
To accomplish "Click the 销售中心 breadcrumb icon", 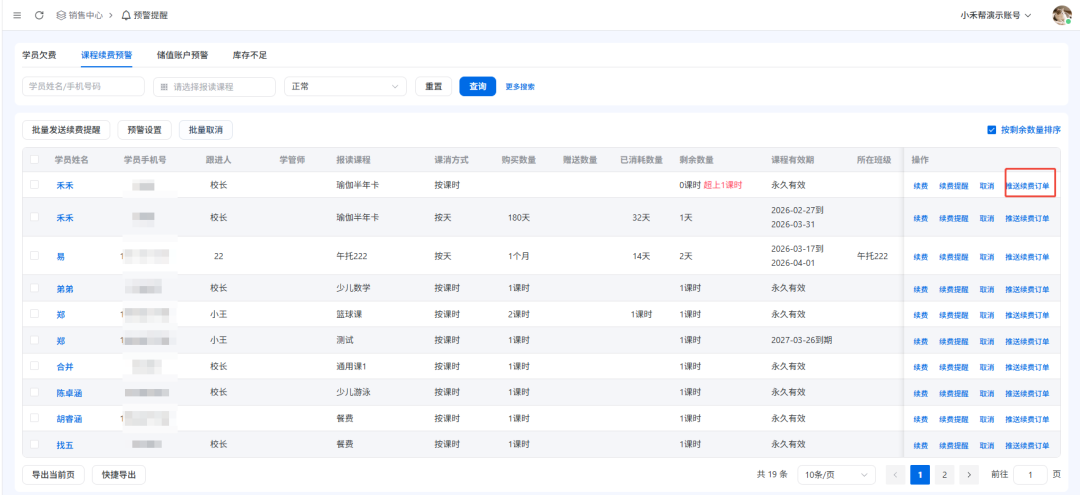I will tap(61, 15).
